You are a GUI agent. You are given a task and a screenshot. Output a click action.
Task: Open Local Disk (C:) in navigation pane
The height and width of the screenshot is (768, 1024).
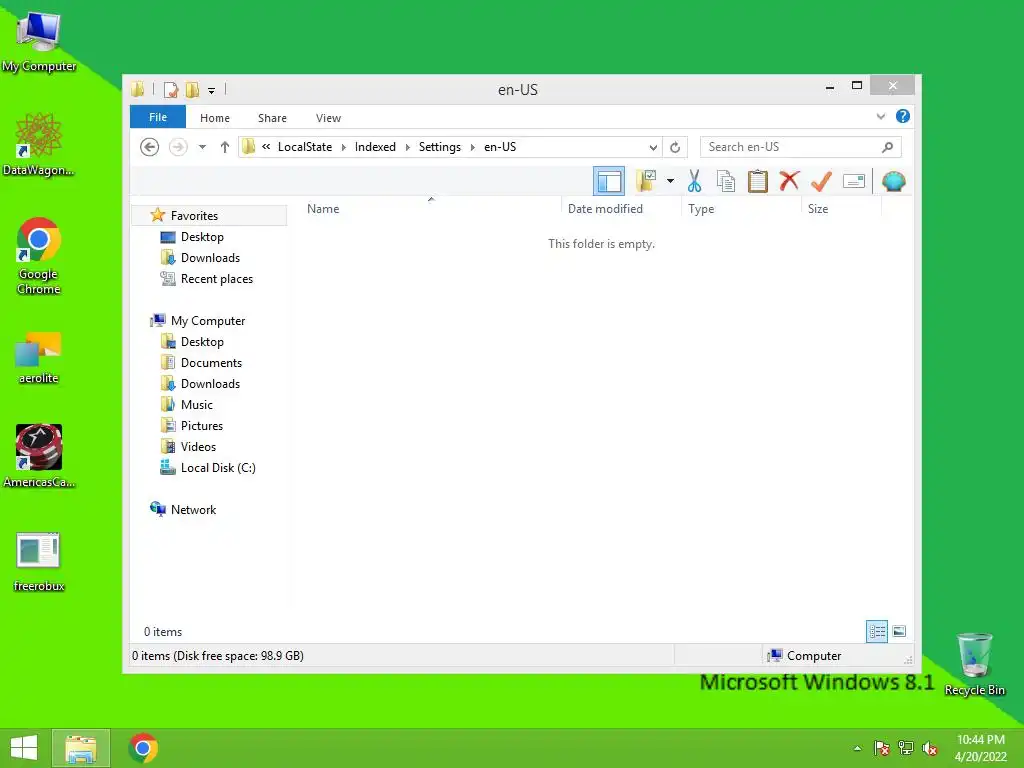click(218, 468)
